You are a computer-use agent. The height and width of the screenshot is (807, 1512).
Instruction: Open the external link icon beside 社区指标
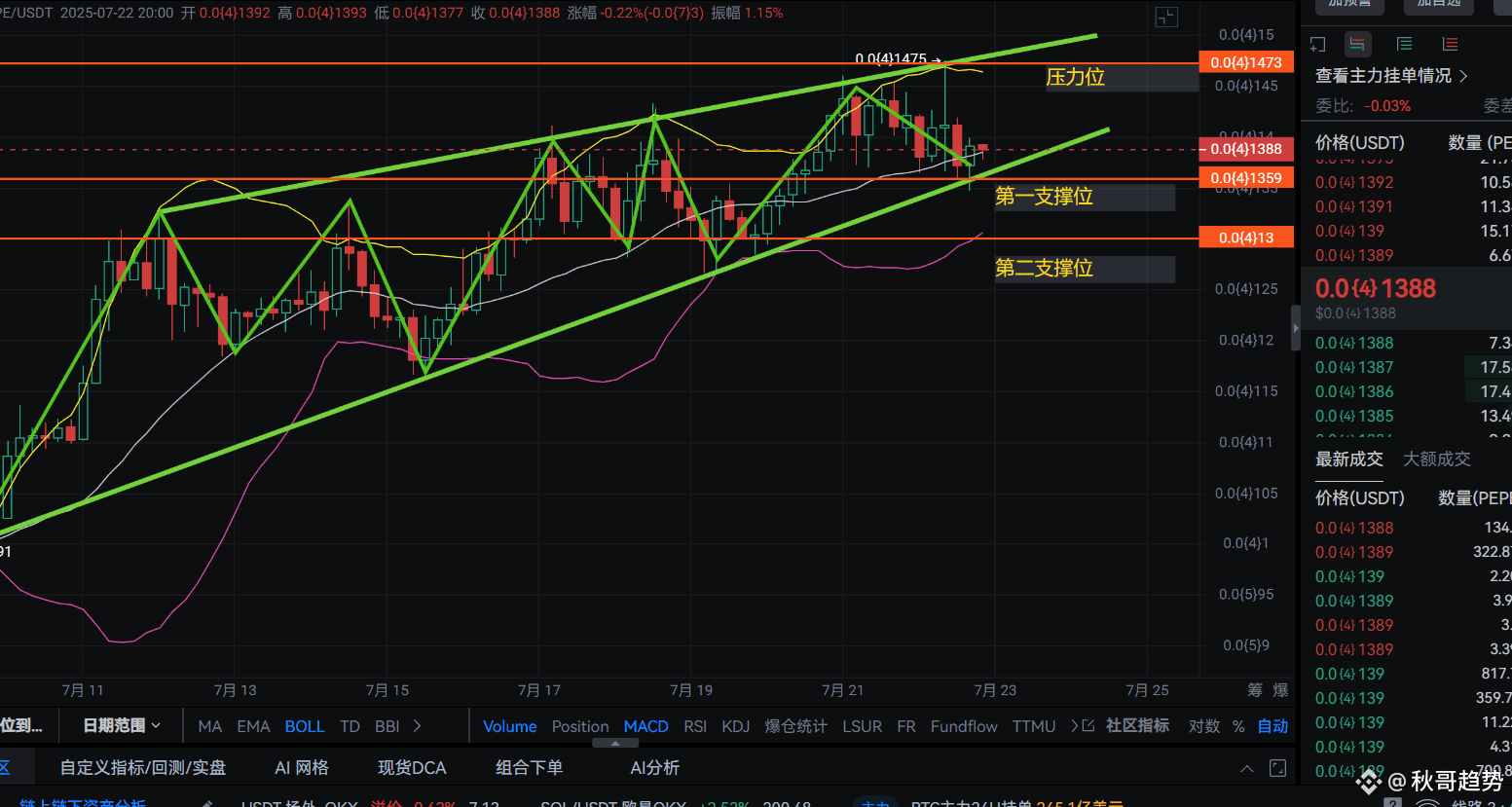(x=1088, y=726)
